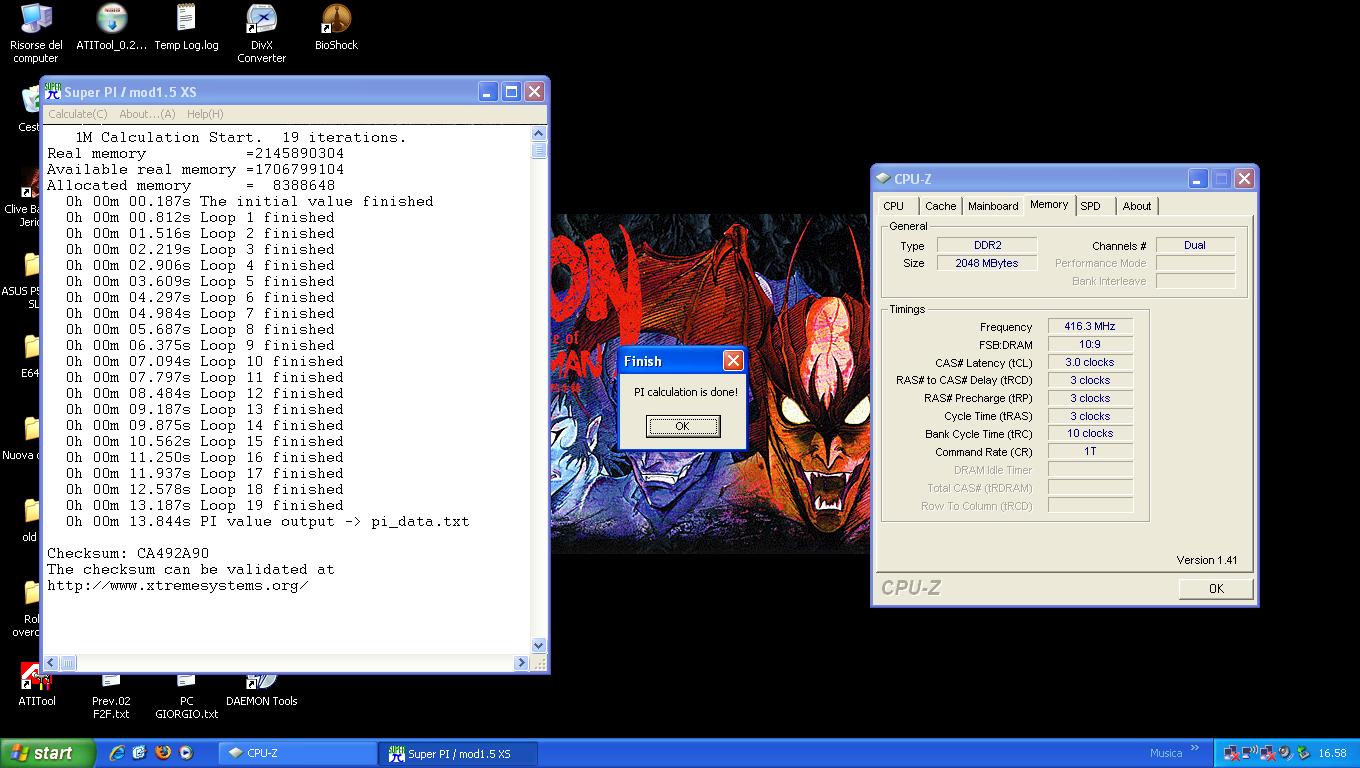Screen dimensions: 1360x768
Task: Click the 2048 MBytes Size field
Action: click(988, 263)
